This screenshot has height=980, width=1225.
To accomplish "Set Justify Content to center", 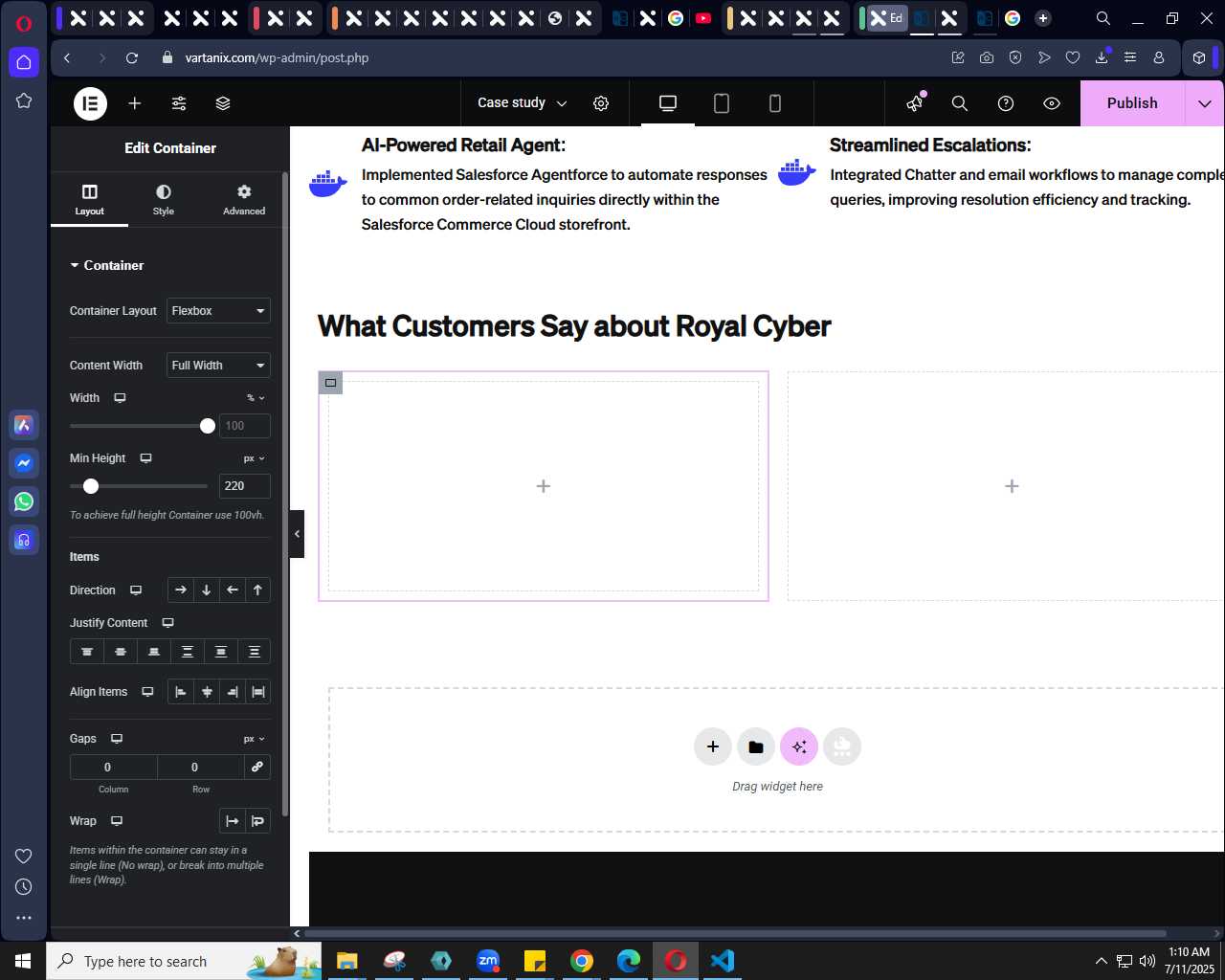I will (121, 652).
